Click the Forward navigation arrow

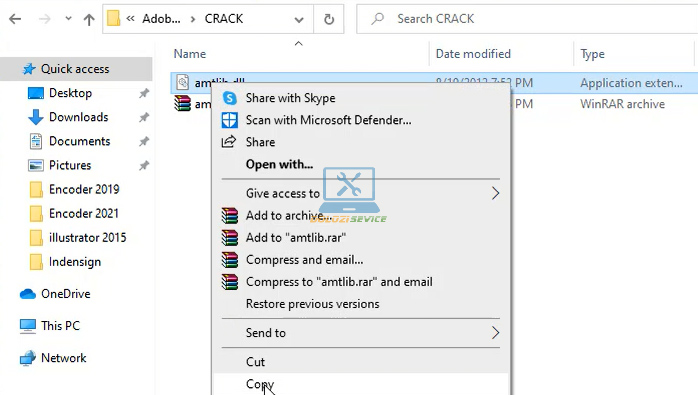tap(45, 19)
